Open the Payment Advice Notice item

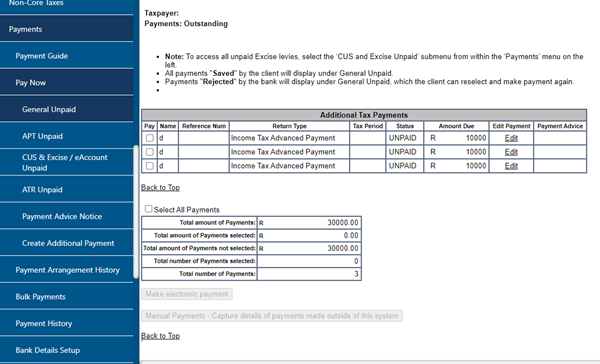pyautogui.click(x=67, y=217)
